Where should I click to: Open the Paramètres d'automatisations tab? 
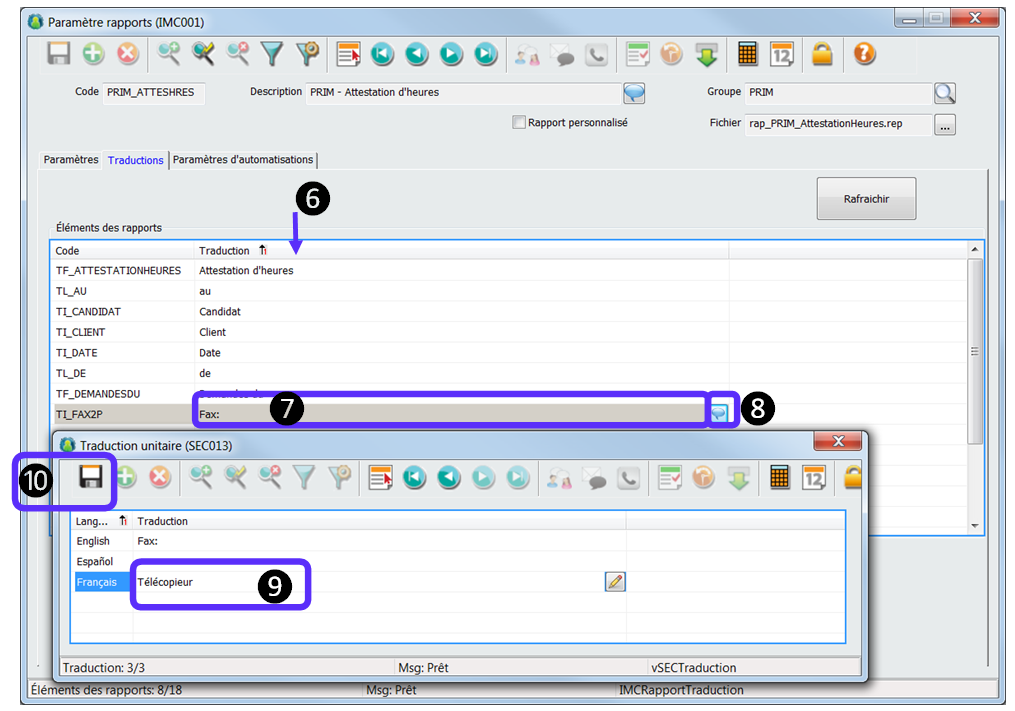pos(244,160)
